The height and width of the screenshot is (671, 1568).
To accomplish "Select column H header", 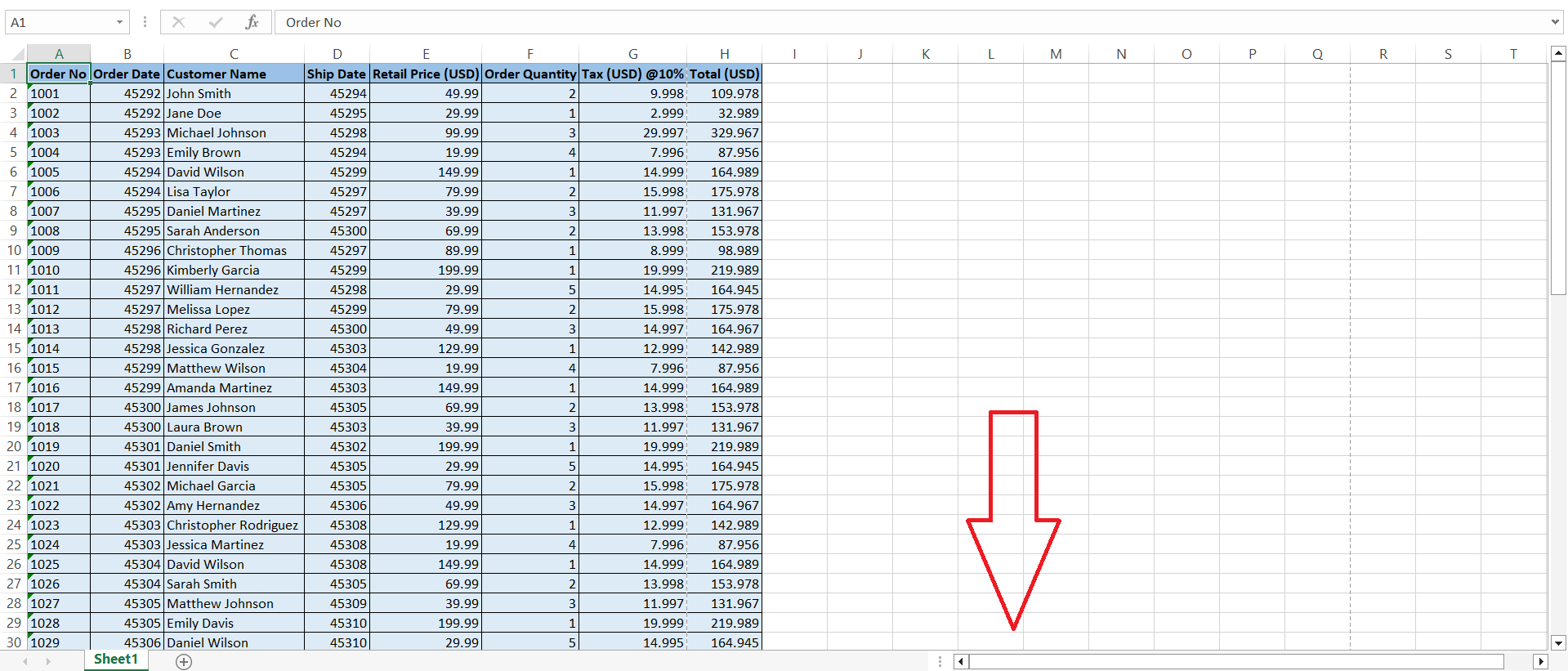I will (x=725, y=54).
